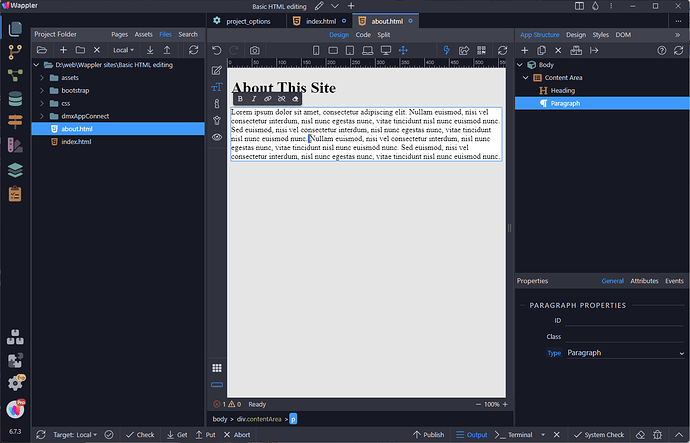The image size is (690, 443).
Task: Open the Attributes properties tab
Action: pyautogui.click(x=644, y=281)
